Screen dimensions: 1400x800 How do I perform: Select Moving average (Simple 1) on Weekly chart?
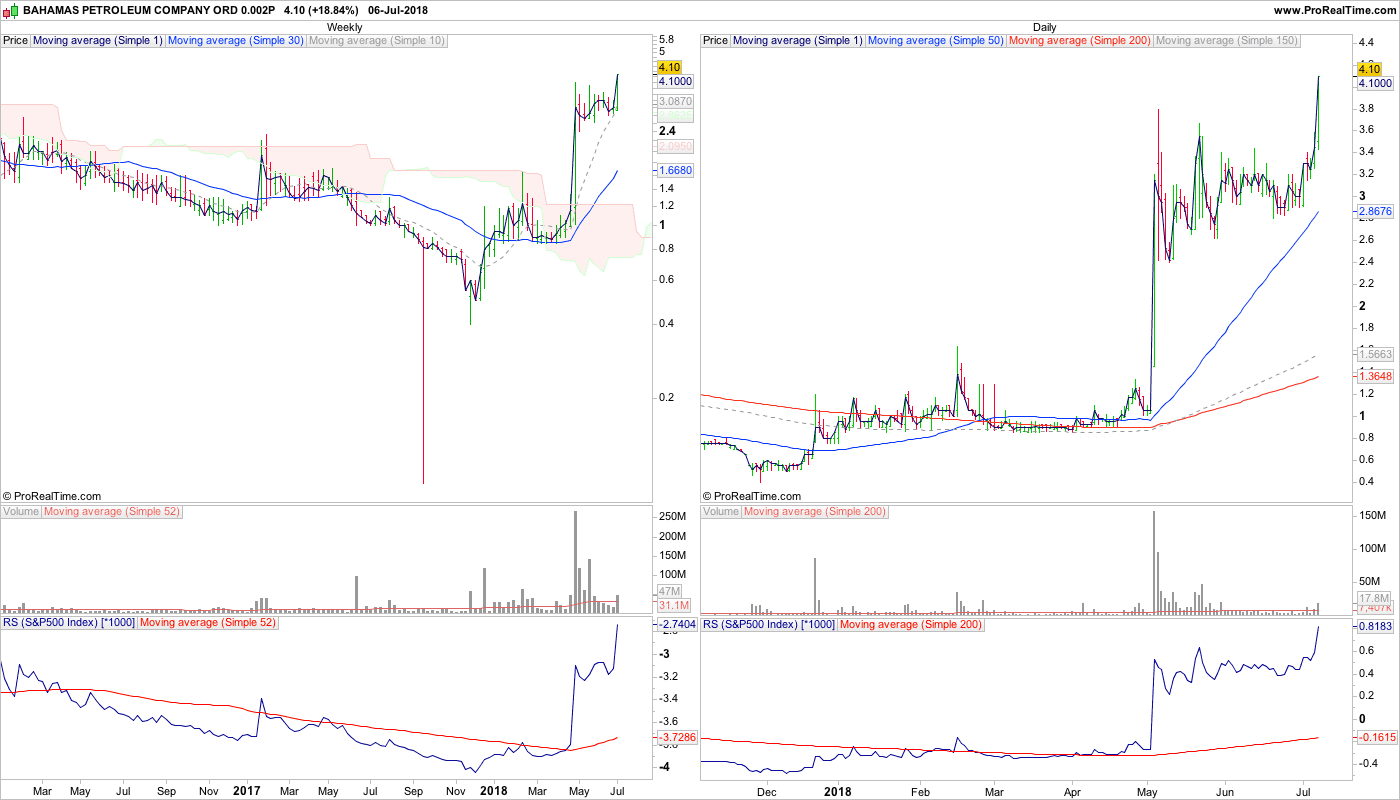coord(98,41)
